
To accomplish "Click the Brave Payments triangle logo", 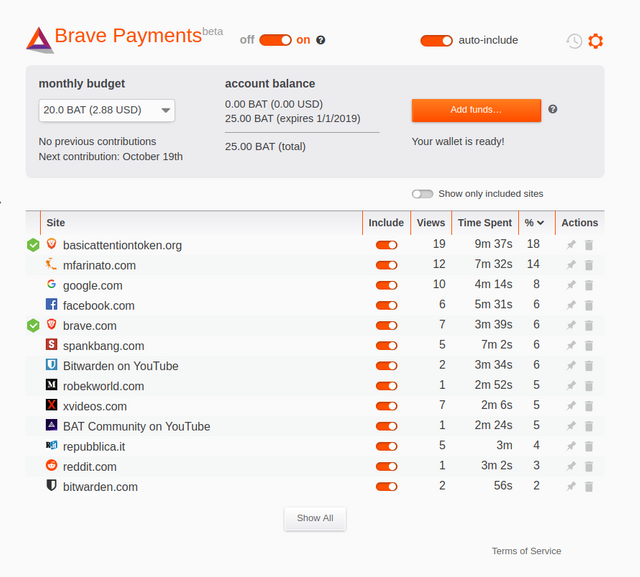I will coord(39,40).
